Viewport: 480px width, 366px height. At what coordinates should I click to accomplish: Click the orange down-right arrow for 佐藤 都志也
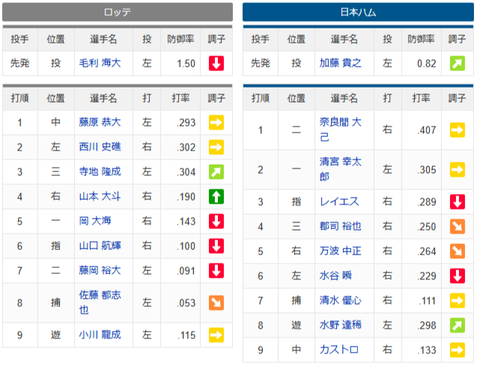[x=216, y=303]
